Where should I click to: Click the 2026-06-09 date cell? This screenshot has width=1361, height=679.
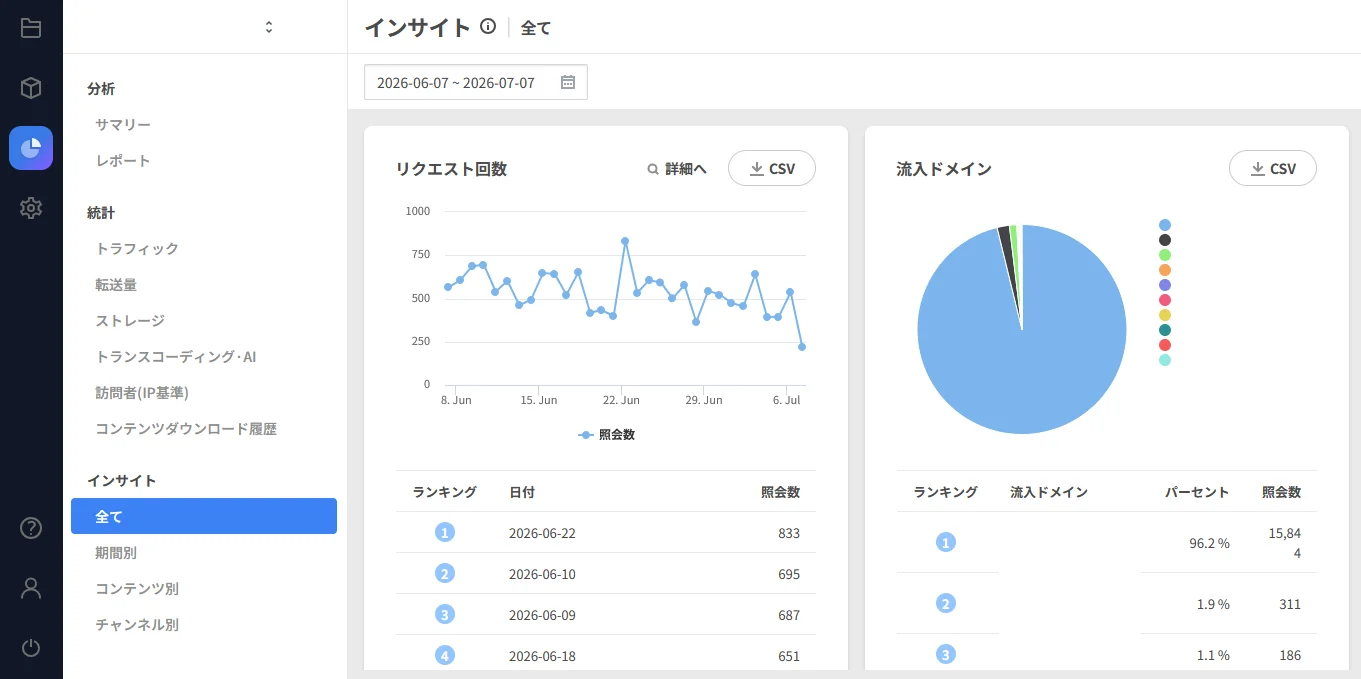pos(542,615)
